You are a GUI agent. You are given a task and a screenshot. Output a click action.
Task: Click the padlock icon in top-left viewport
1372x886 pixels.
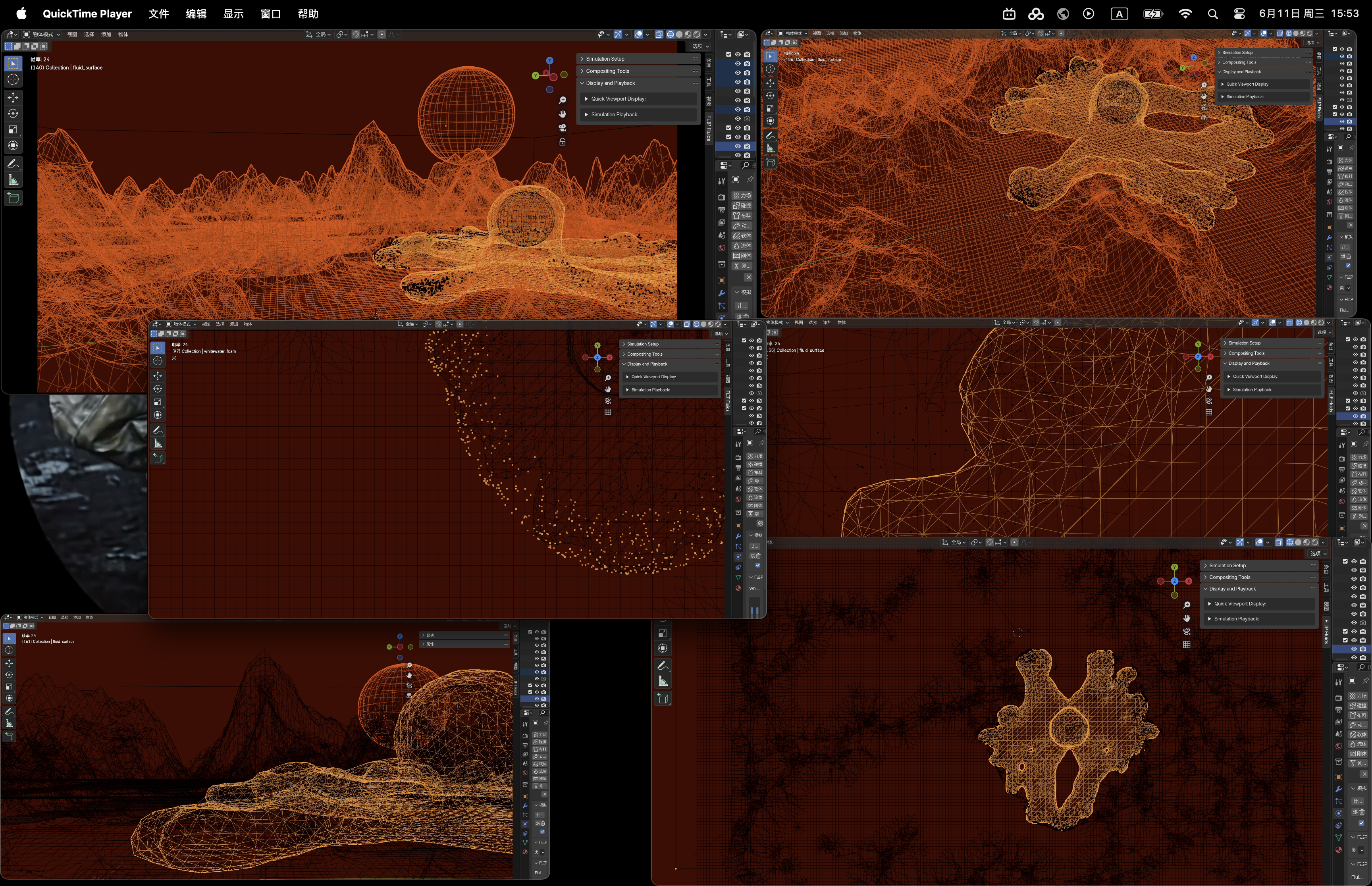click(x=563, y=142)
